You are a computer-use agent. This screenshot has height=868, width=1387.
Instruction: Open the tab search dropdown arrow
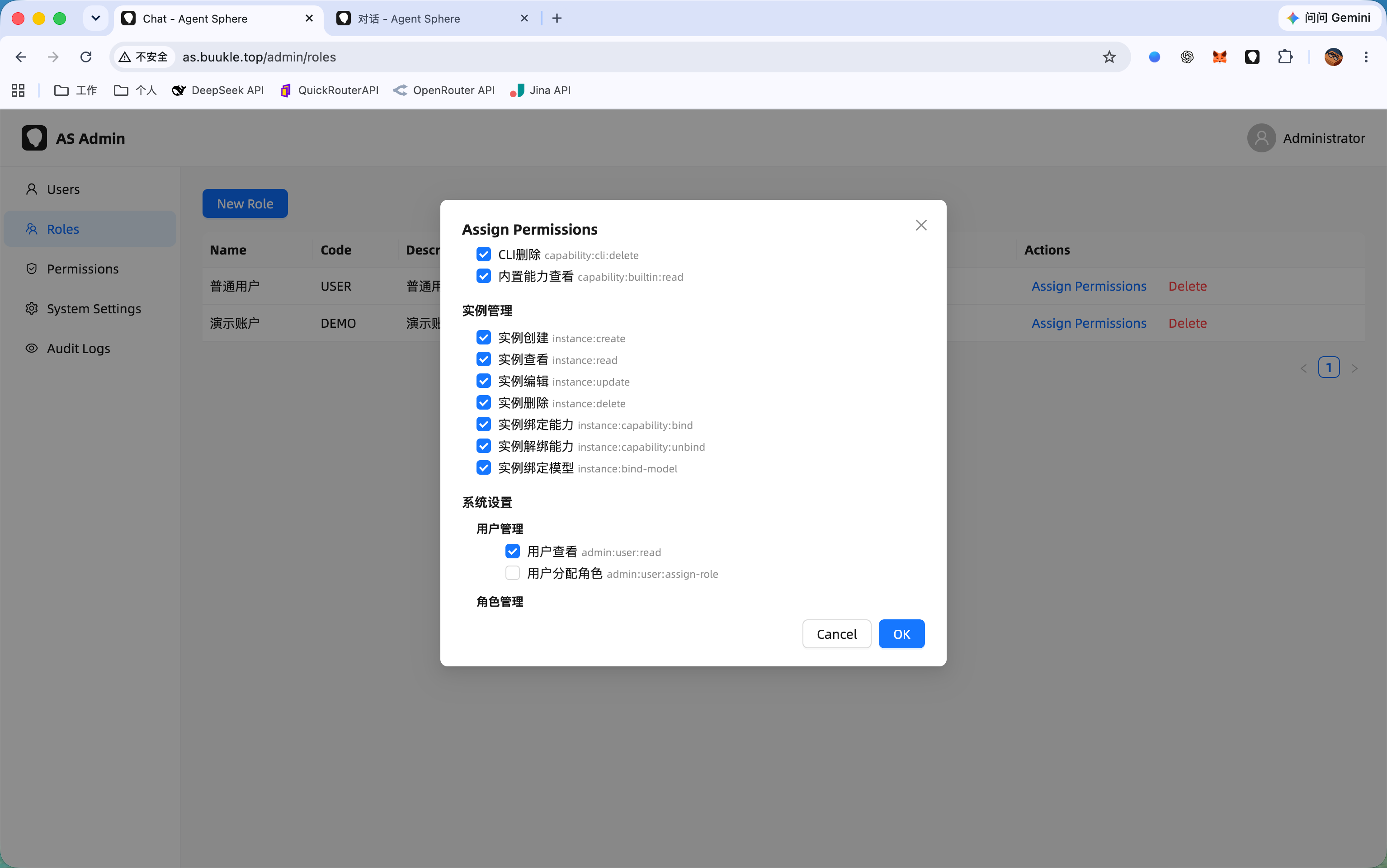96,19
